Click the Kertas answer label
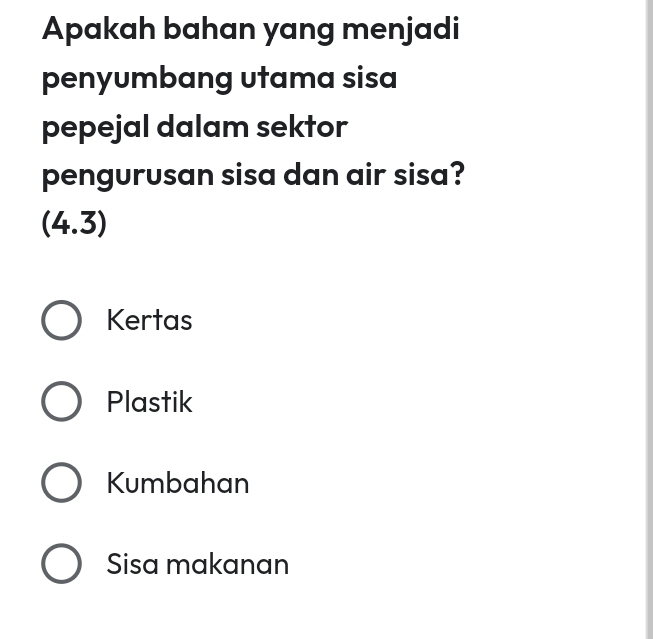653x639 pixels. tap(149, 320)
